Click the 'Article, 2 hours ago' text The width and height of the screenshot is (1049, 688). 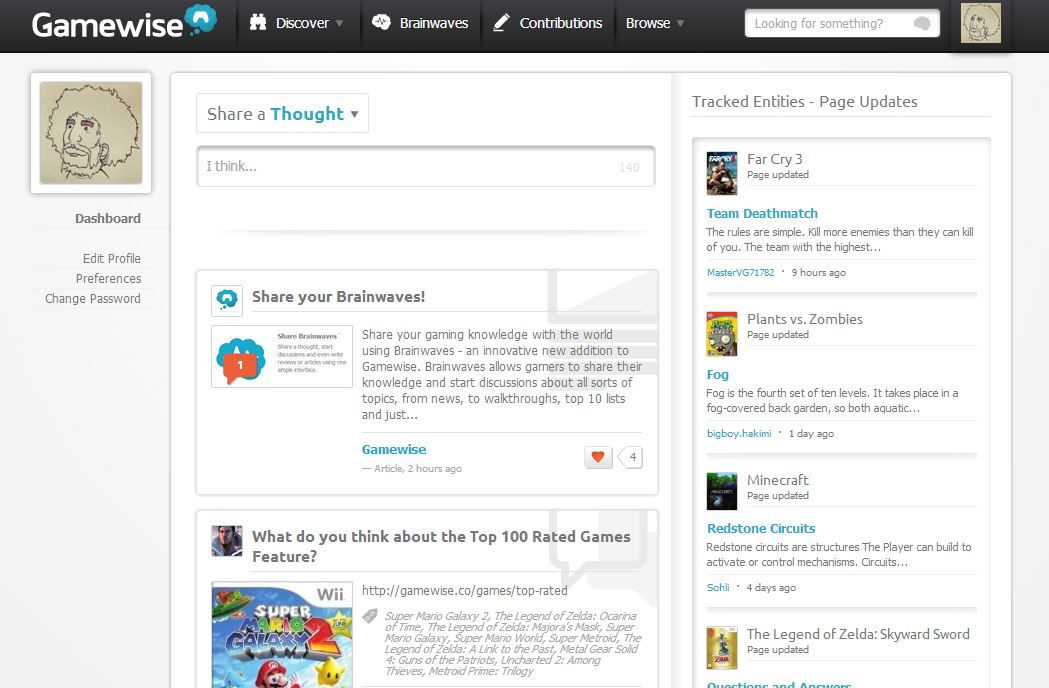(x=417, y=468)
